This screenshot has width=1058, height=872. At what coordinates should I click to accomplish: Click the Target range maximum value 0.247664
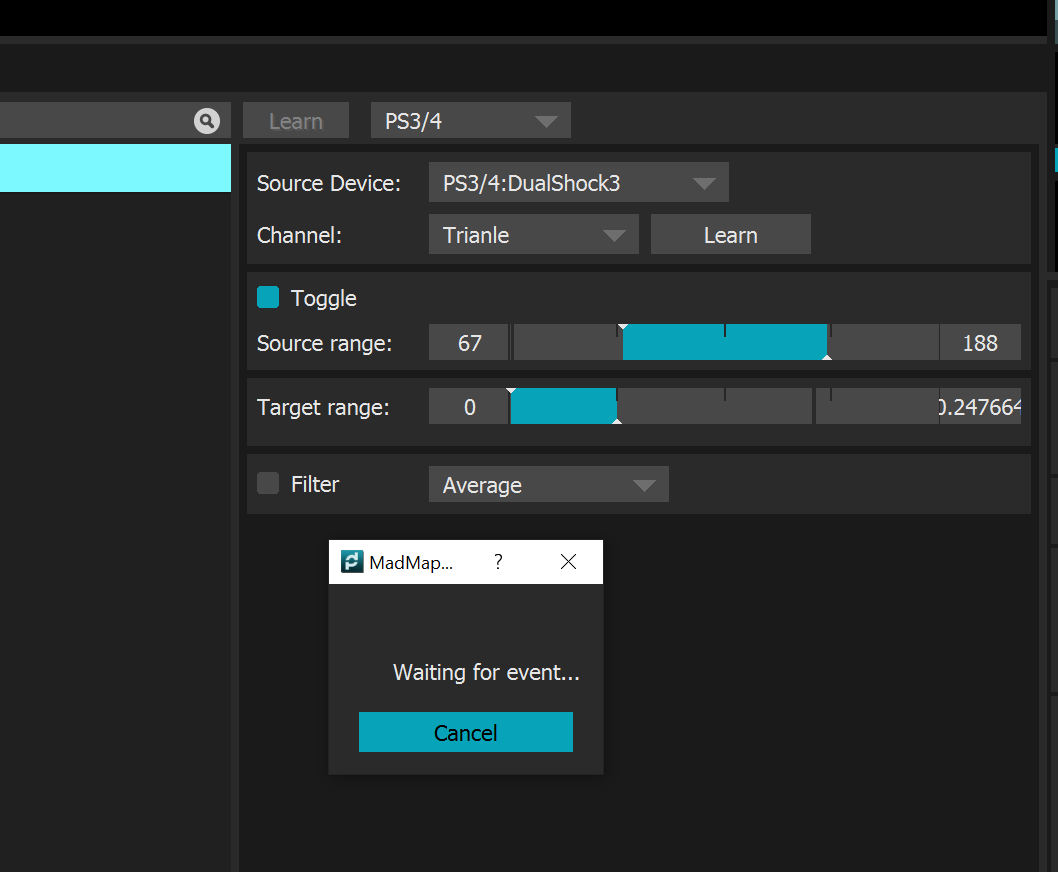point(980,407)
